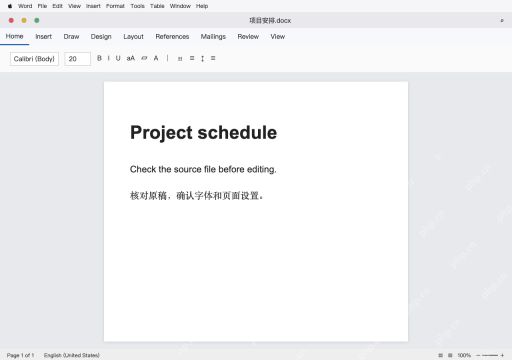Click the Chinese text line in the document
This screenshot has width=512, height=360.
click(x=197, y=196)
